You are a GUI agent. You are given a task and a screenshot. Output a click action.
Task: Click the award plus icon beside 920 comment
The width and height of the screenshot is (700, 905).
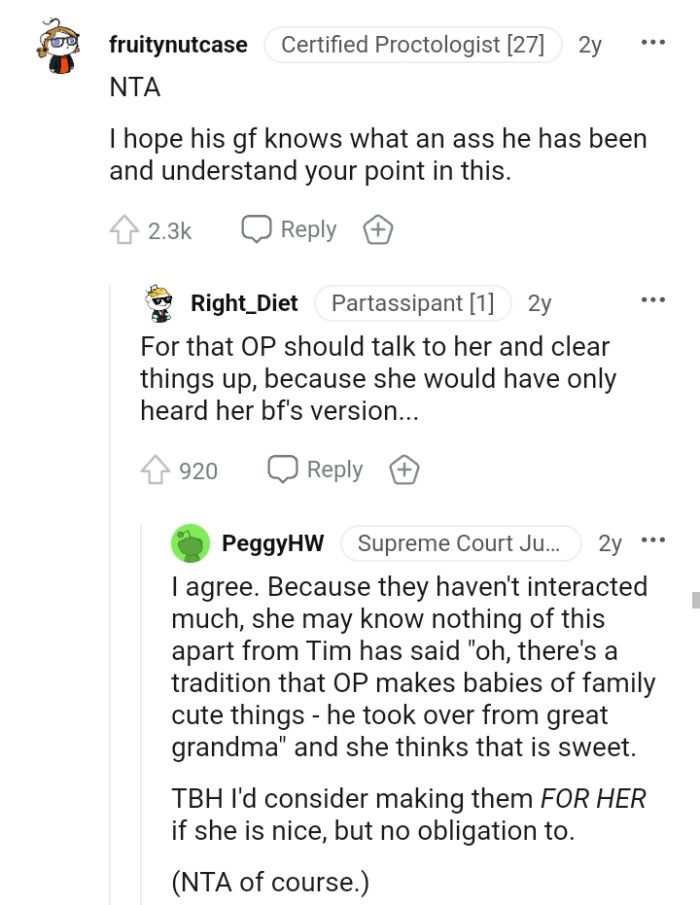pyautogui.click(x=404, y=469)
